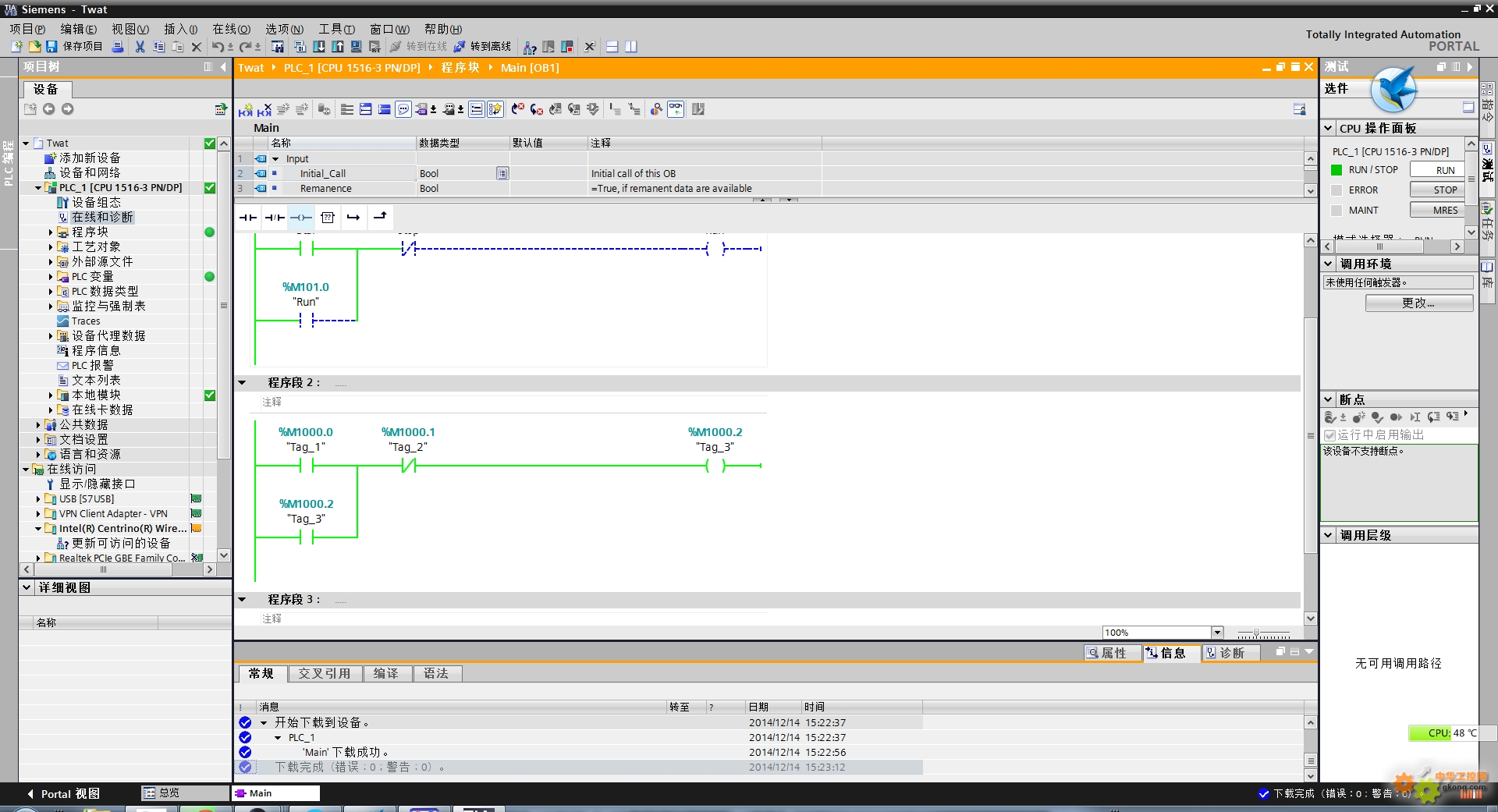Viewport: 1498px width, 812px height.
Task: Switch to the 编译 tab
Action: coord(386,673)
